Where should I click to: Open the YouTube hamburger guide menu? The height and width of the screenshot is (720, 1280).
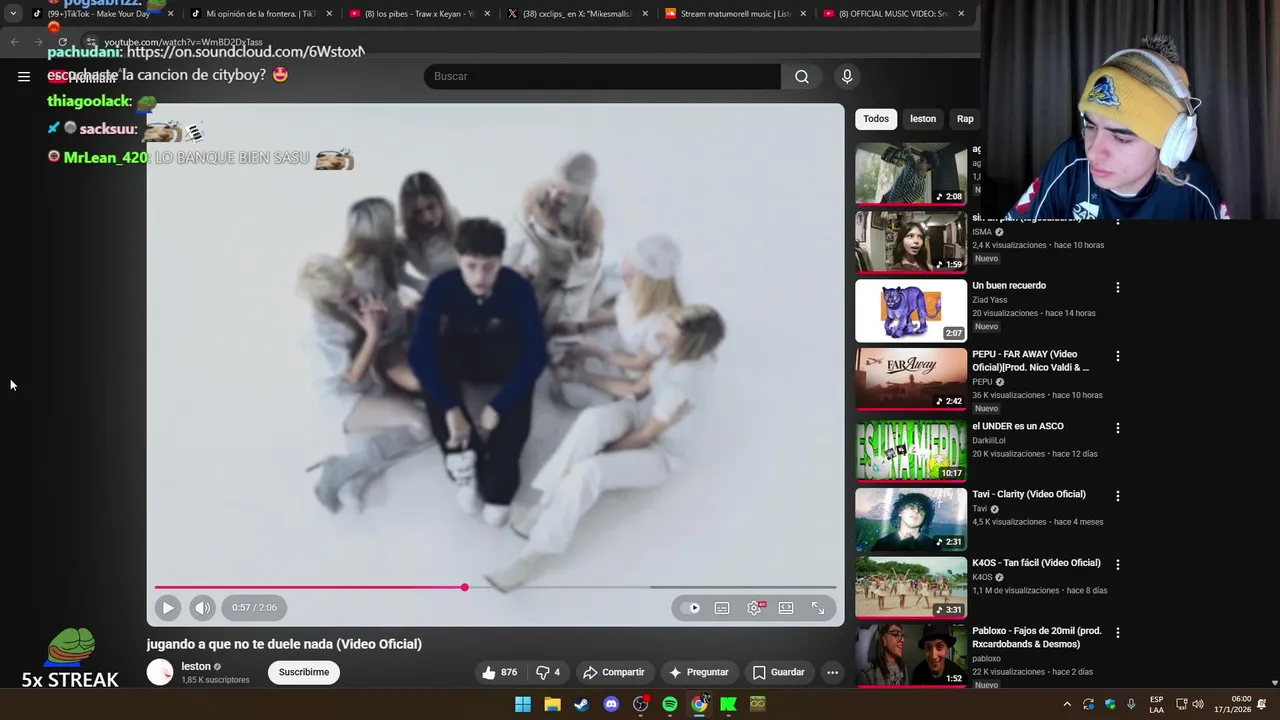(x=24, y=76)
